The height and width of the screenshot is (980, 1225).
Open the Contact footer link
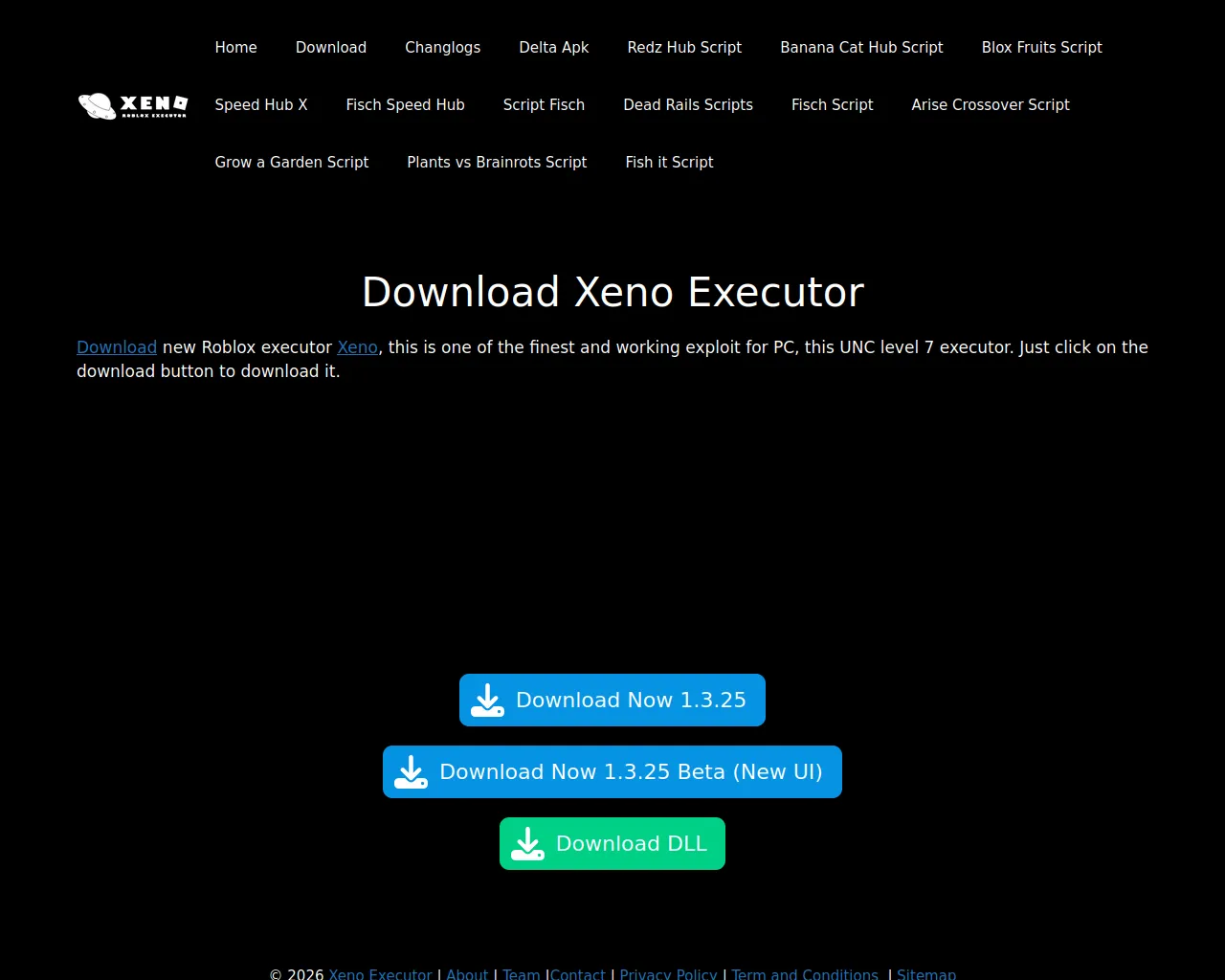[x=578, y=974]
